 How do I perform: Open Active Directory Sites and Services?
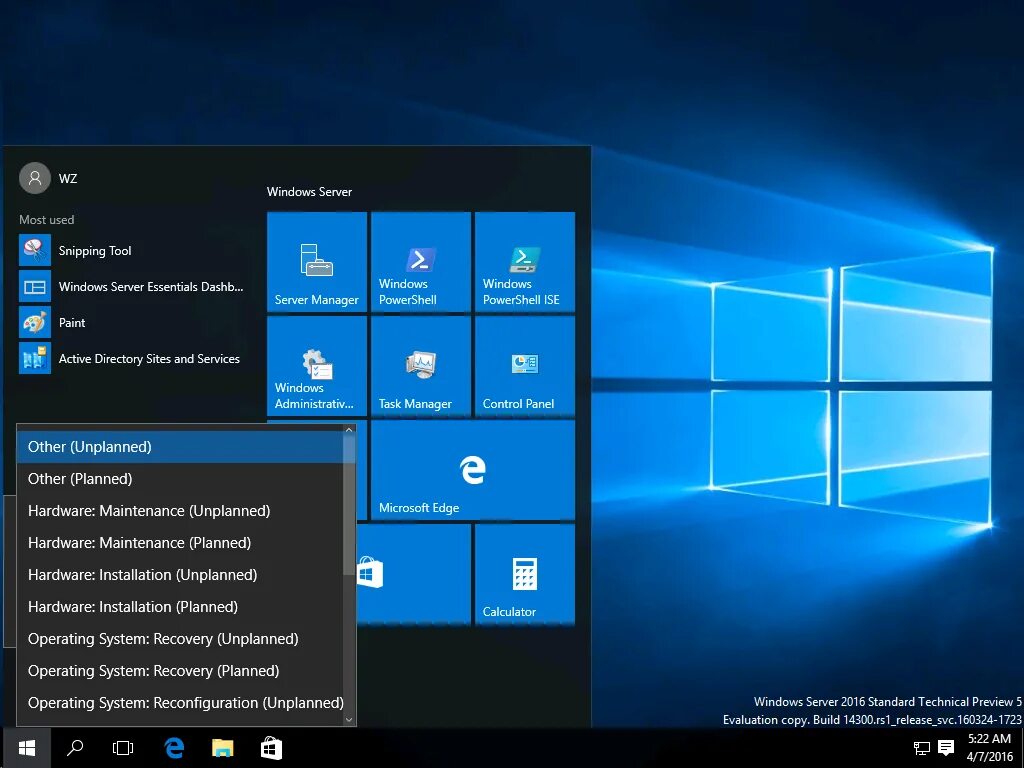(x=132, y=359)
